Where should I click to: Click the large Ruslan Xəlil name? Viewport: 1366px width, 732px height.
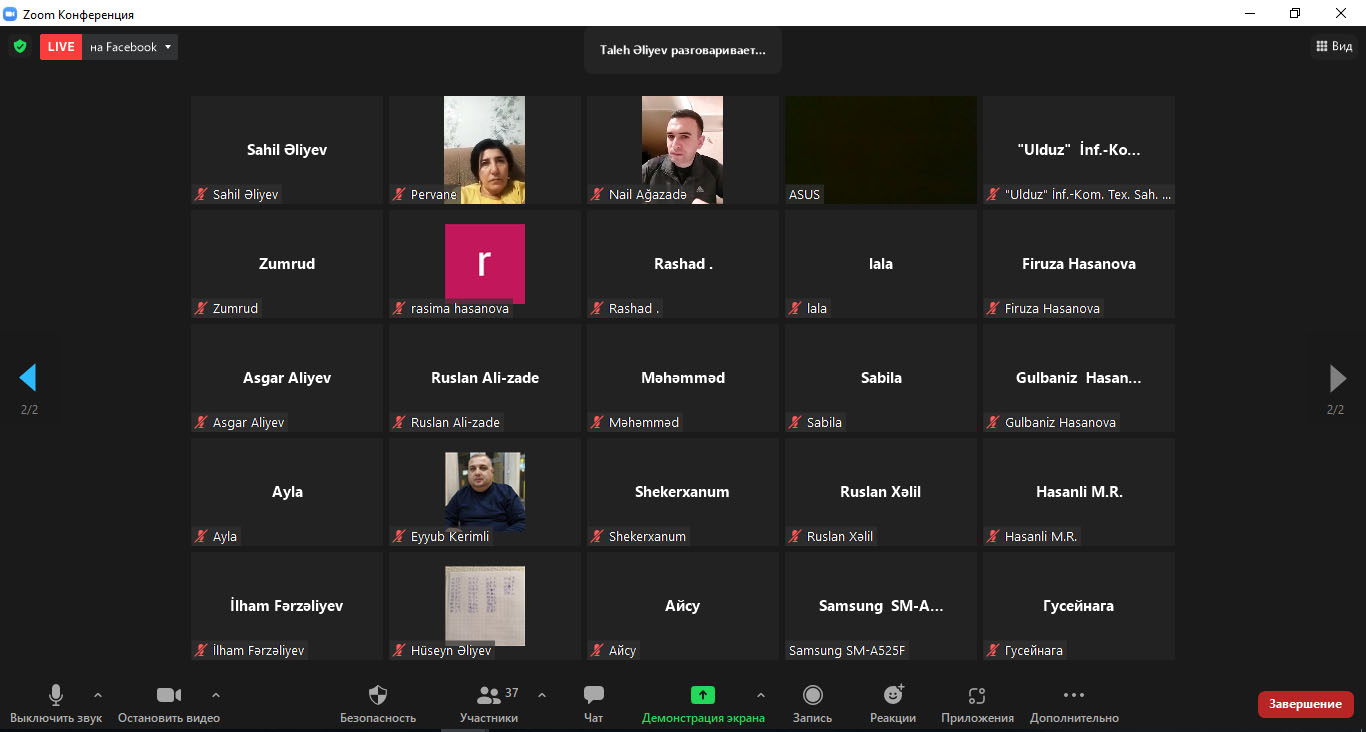click(880, 492)
